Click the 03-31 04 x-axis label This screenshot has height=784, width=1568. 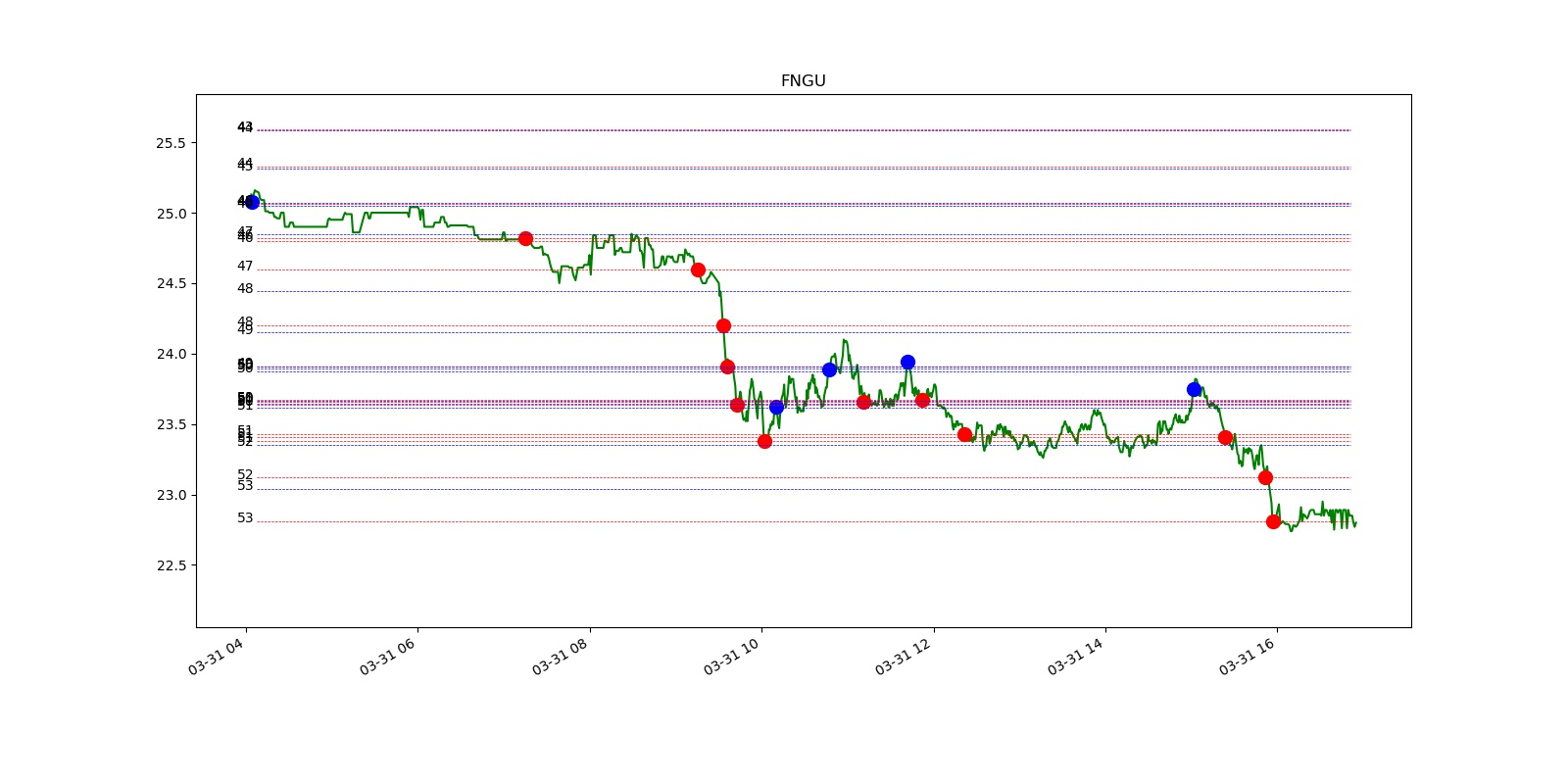(216, 657)
